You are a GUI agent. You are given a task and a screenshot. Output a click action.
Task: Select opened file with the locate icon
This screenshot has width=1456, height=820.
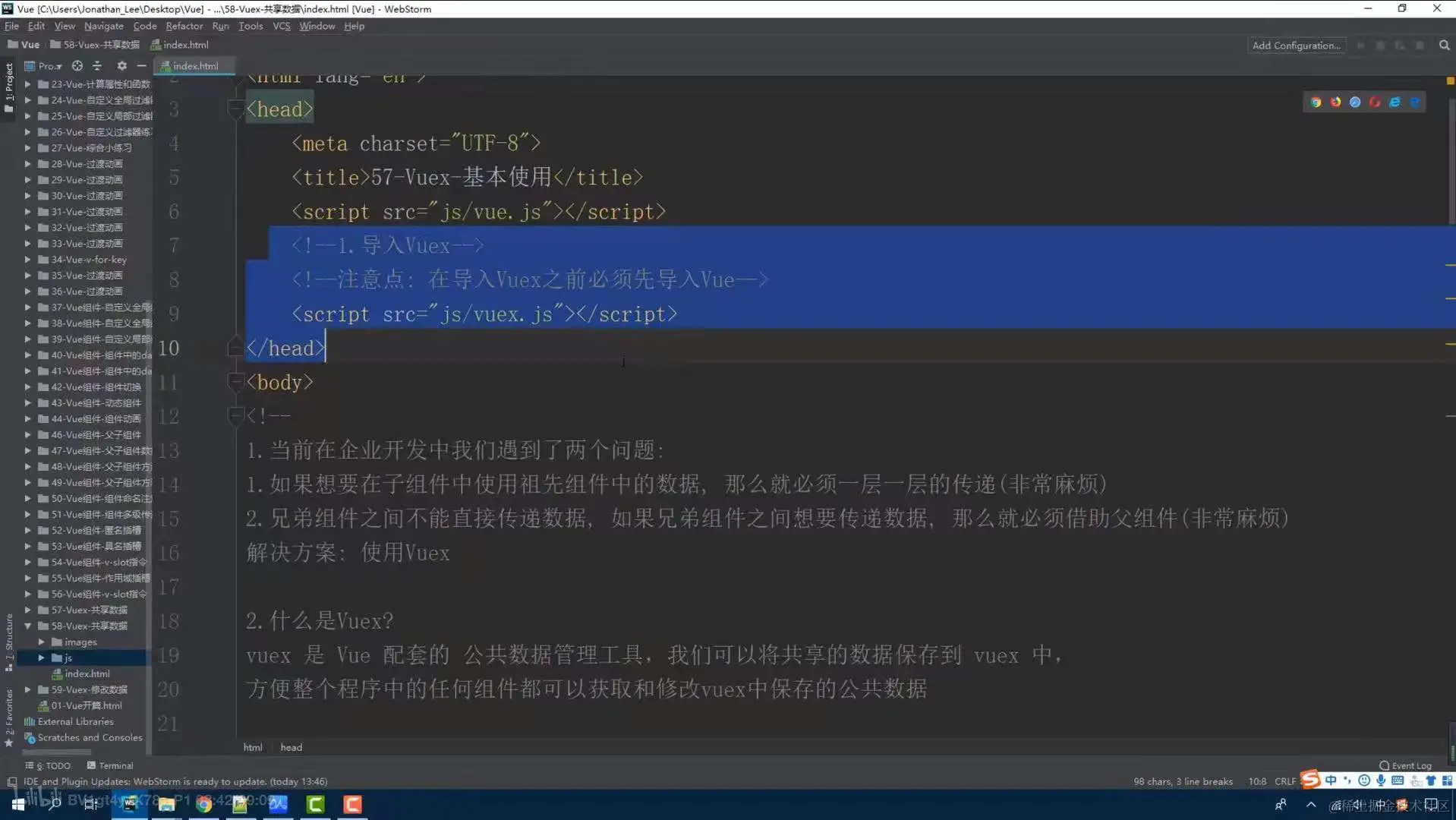(x=77, y=66)
